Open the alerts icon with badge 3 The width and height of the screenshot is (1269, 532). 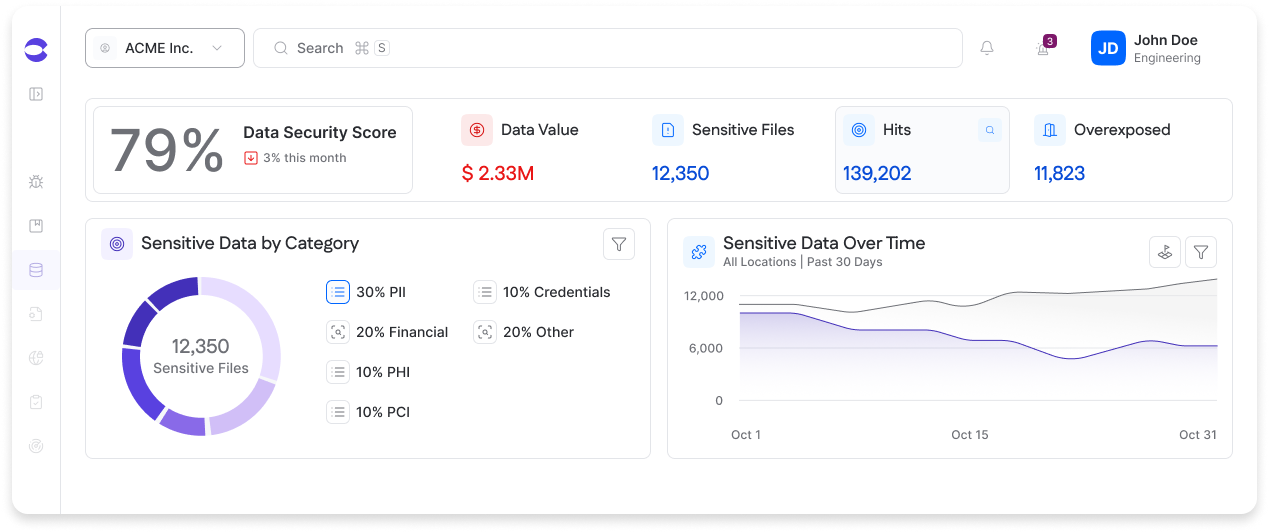(x=1044, y=47)
